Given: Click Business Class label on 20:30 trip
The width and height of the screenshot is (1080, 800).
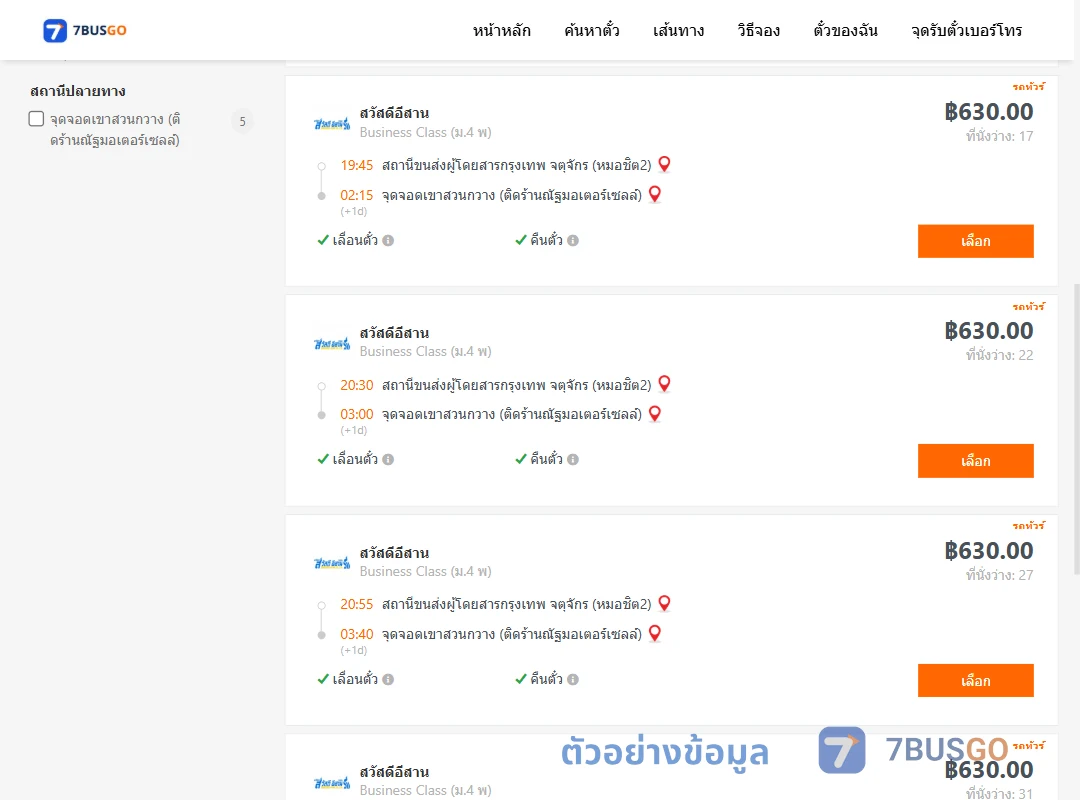Looking at the screenshot, I should coord(425,351).
